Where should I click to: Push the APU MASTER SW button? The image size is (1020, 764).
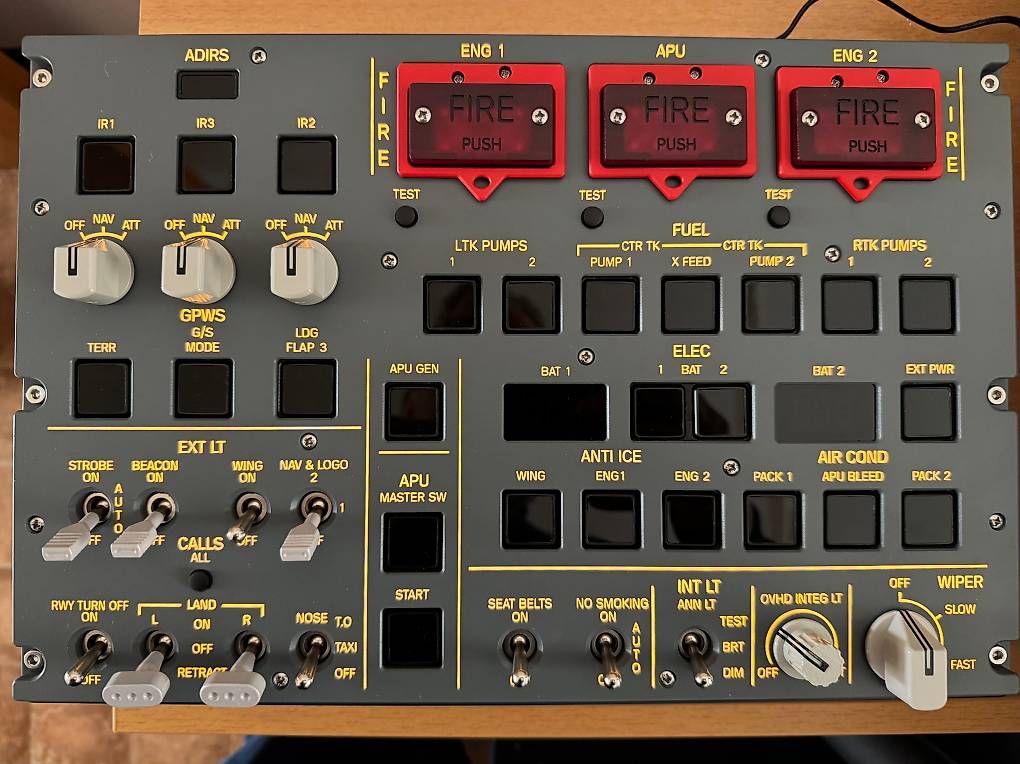coord(412,542)
